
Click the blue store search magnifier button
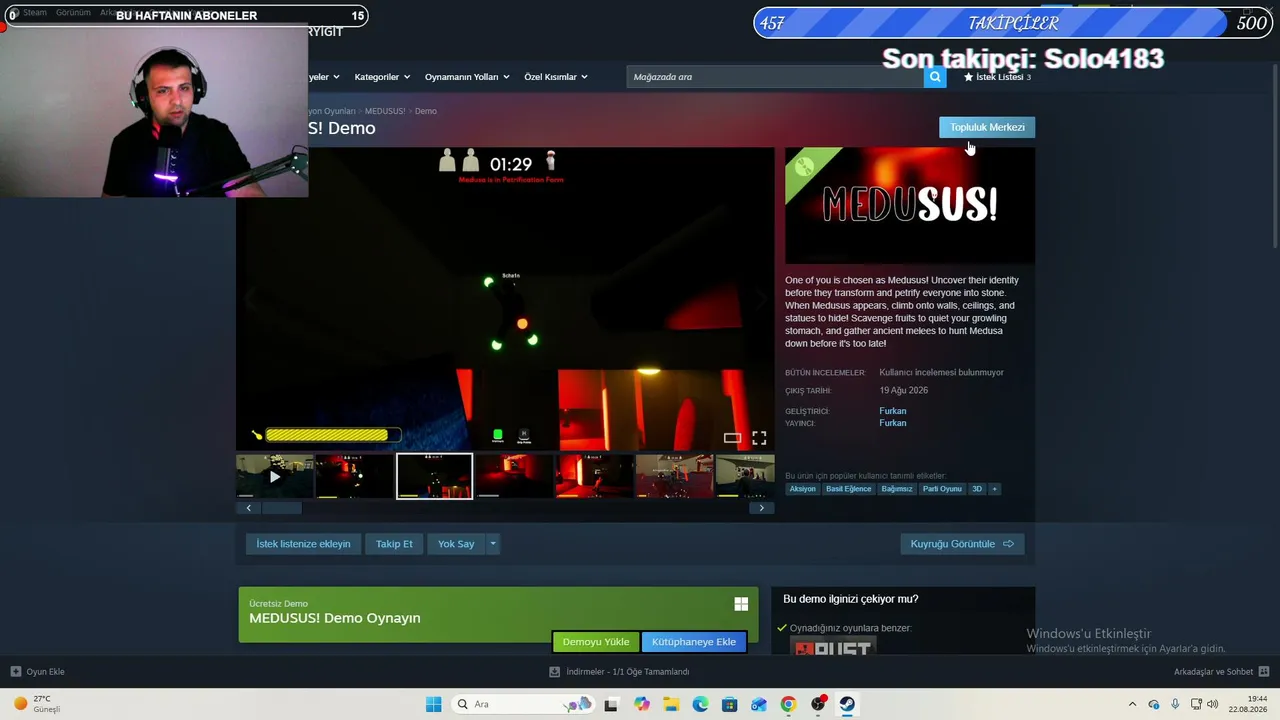click(x=935, y=77)
